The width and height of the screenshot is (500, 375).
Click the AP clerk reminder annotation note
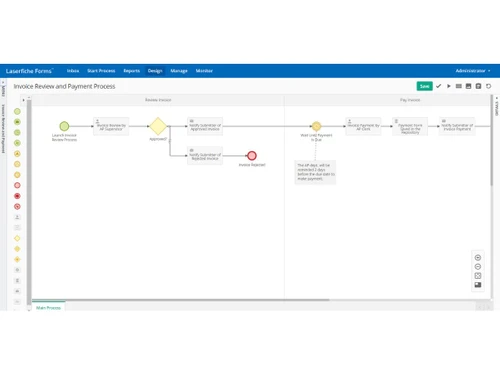tap(315, 172)
